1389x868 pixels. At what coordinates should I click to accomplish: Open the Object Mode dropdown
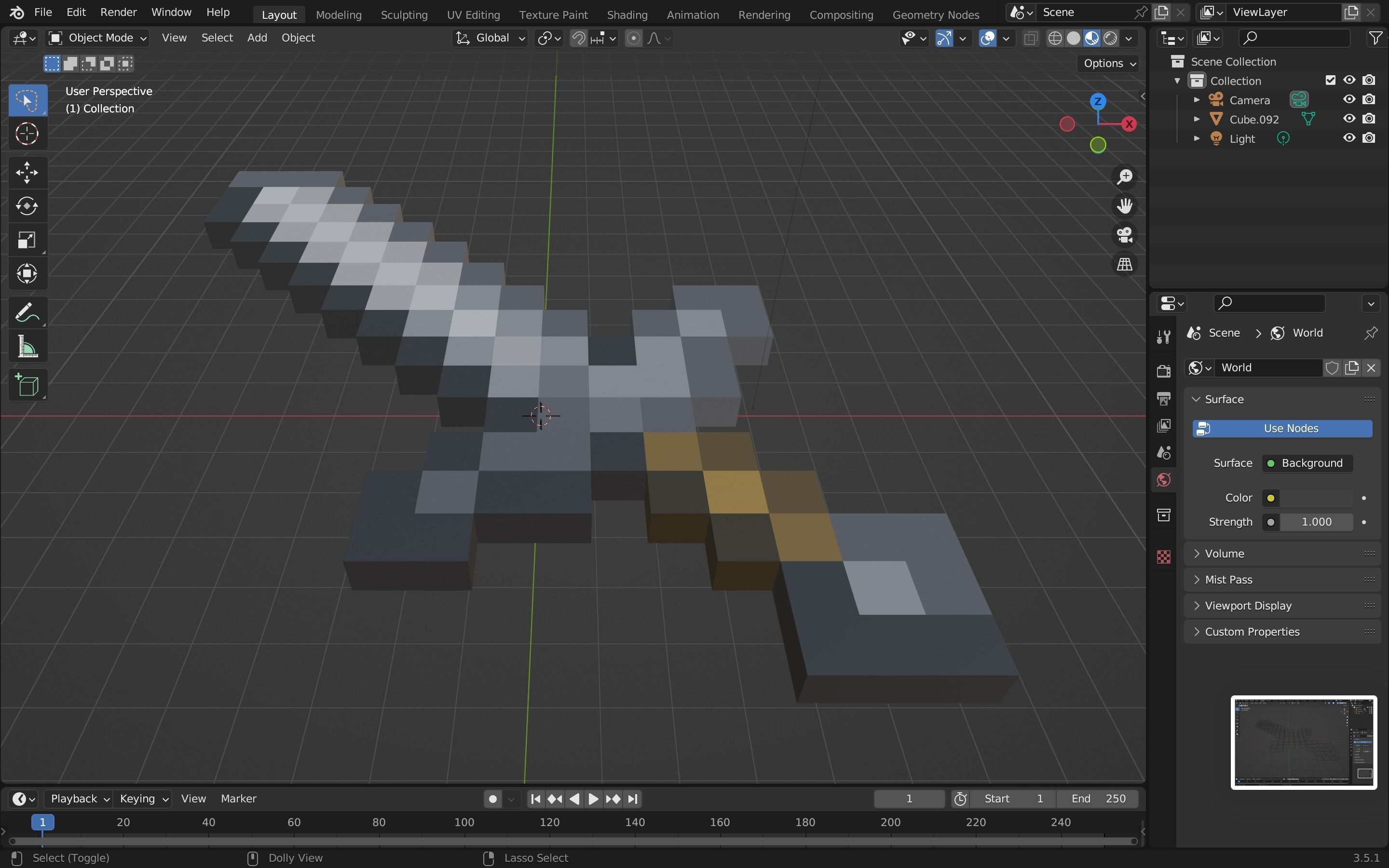[97, 38]
